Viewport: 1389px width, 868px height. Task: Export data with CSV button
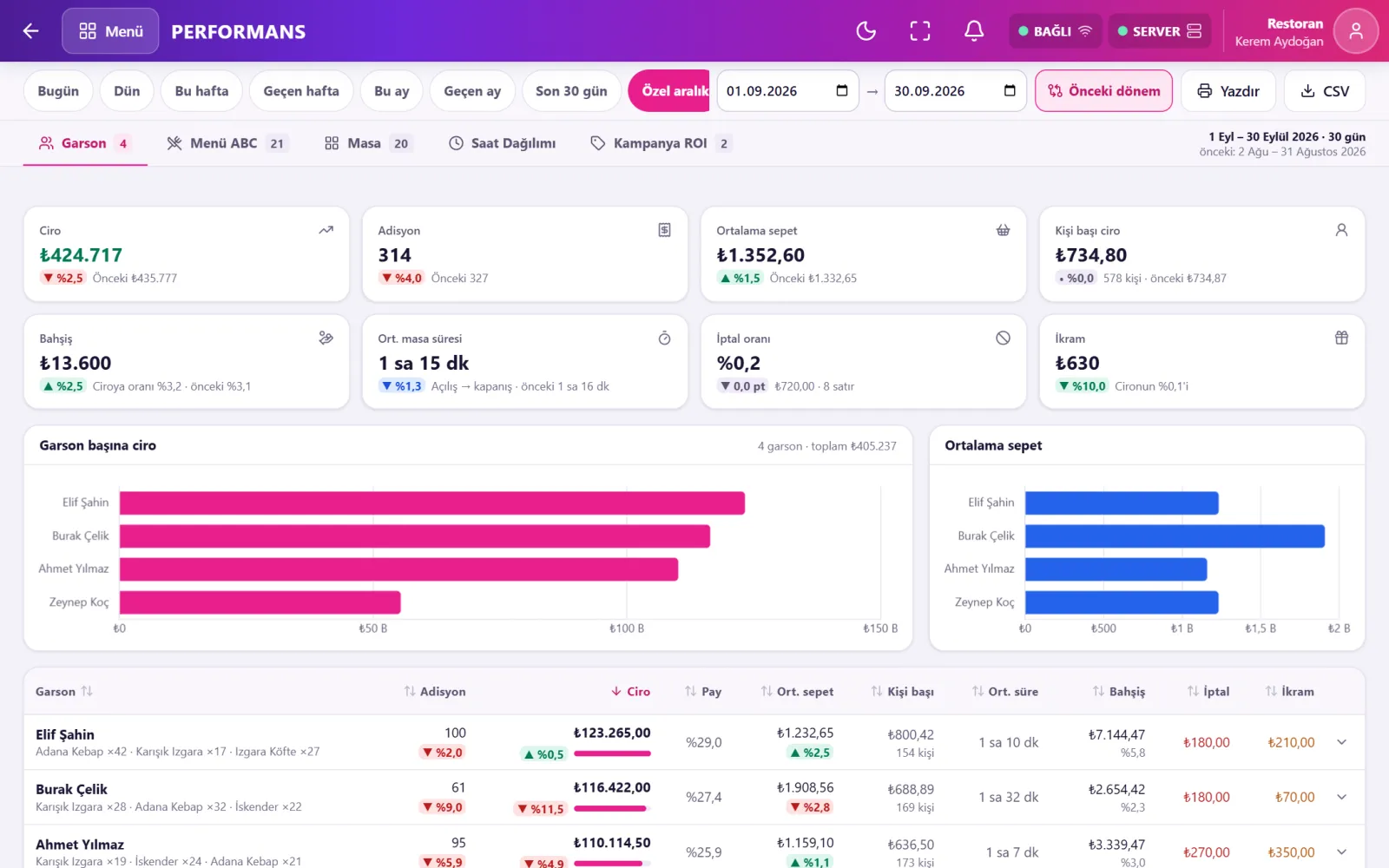coord(1324,91)
